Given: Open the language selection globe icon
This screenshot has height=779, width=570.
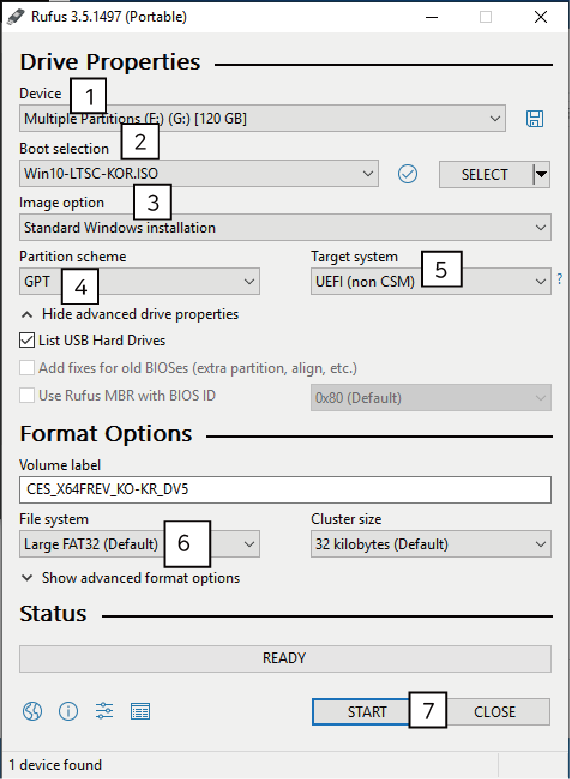Looking at the screenshot, I should [32, 711].
